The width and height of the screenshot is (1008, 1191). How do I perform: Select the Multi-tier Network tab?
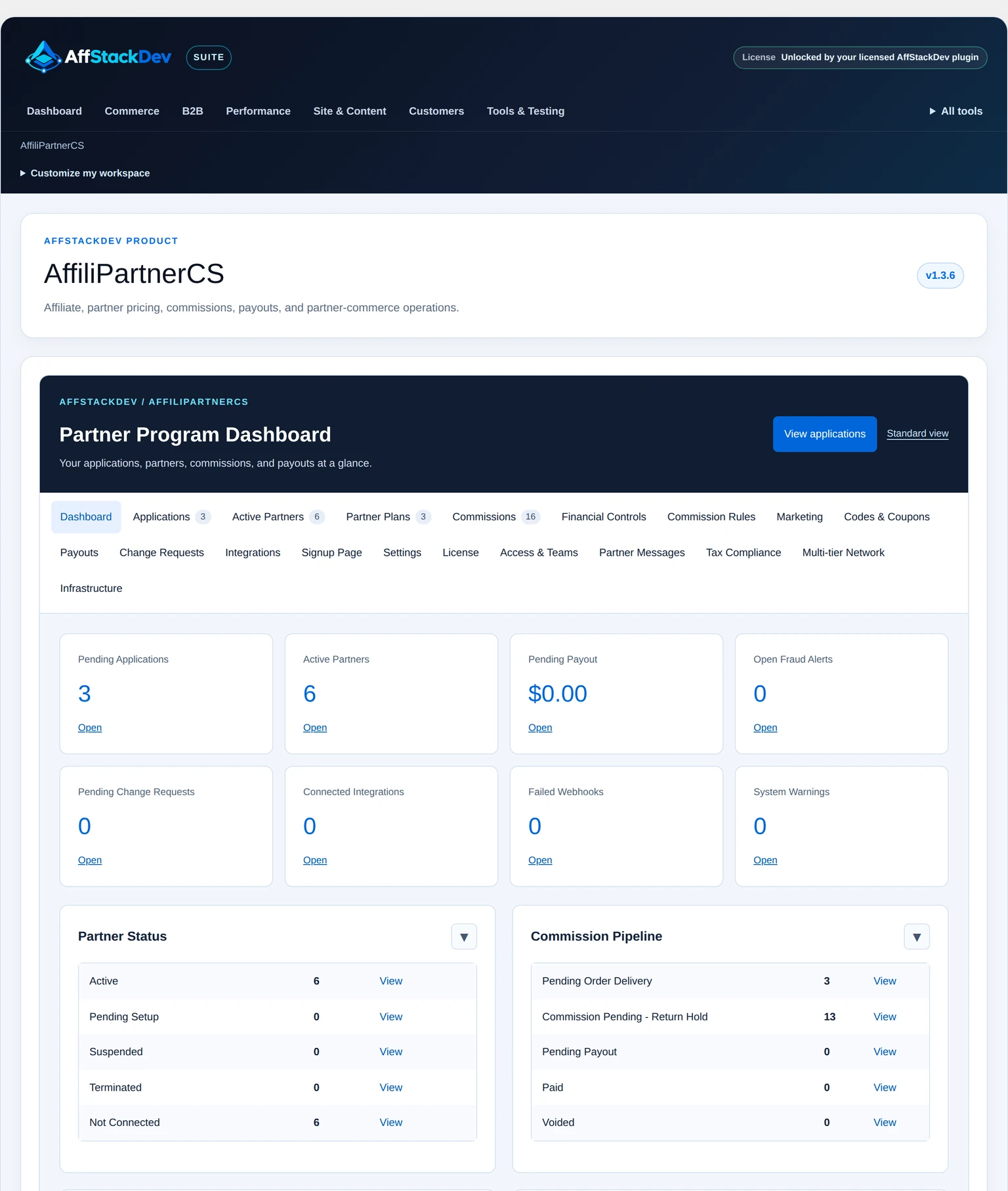(x=843, y=553)
